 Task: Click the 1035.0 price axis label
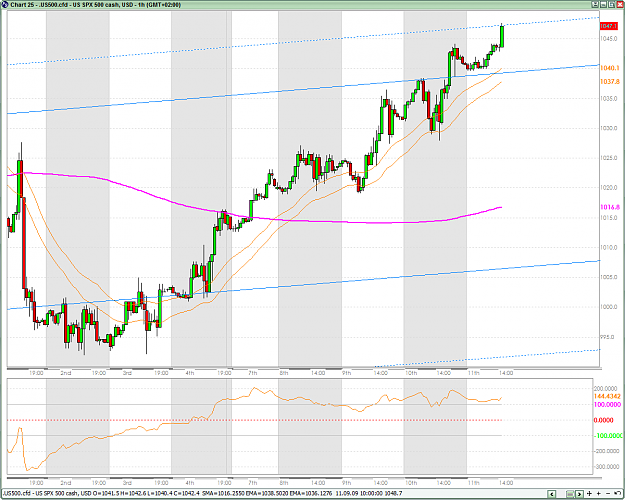pos(609,98)
